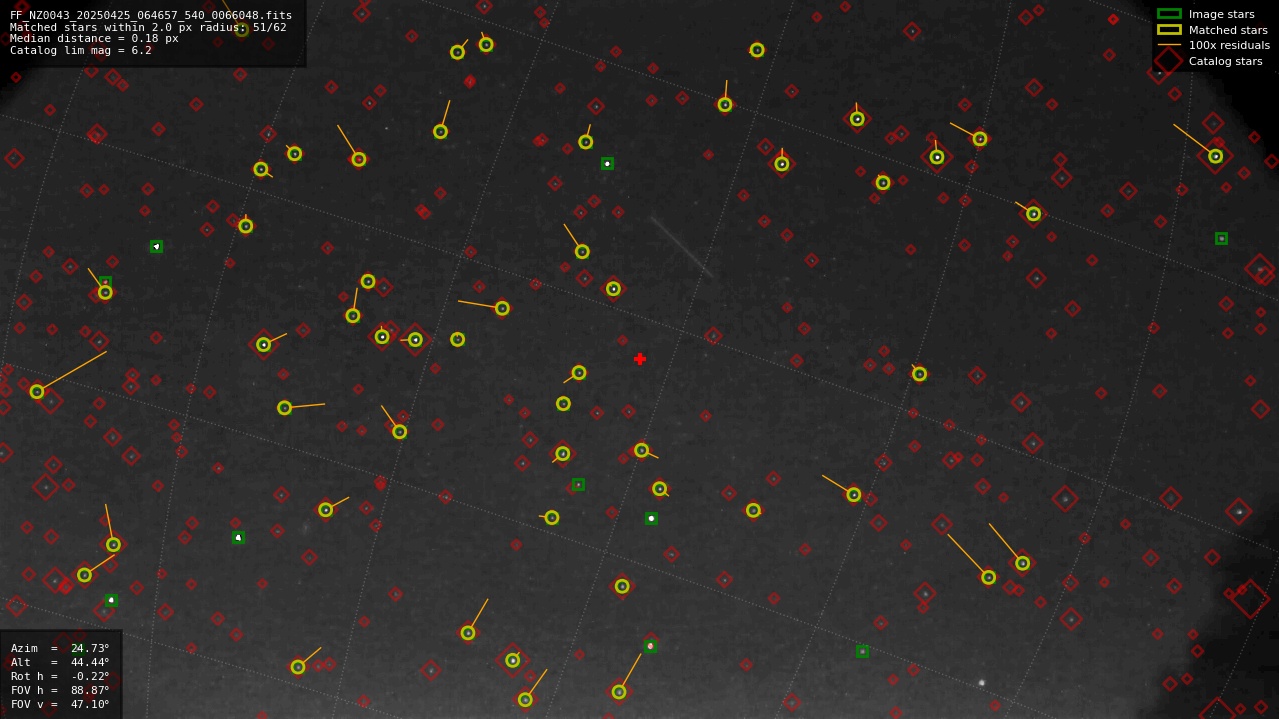Click the FOV v value 47.10°

pos(90,704)
